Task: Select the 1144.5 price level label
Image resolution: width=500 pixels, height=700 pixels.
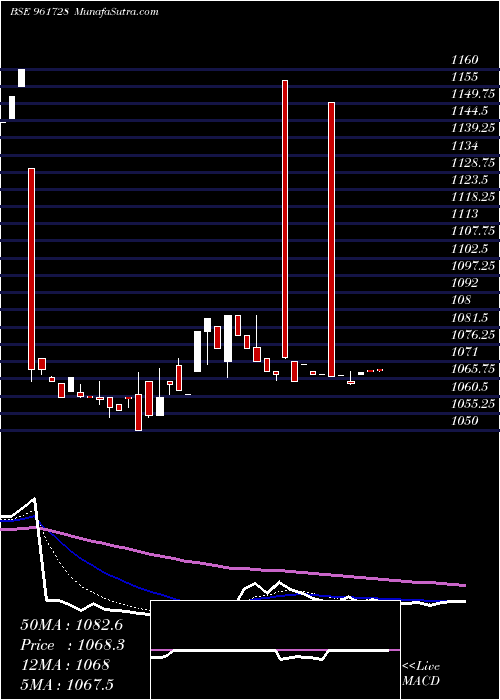Action: 470,111
